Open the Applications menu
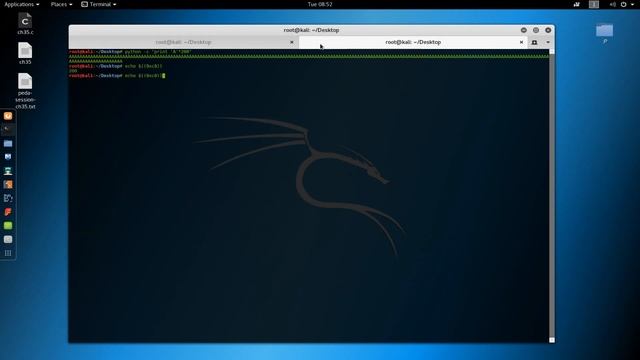Viewport: 640px width, 360px height. 22,4
